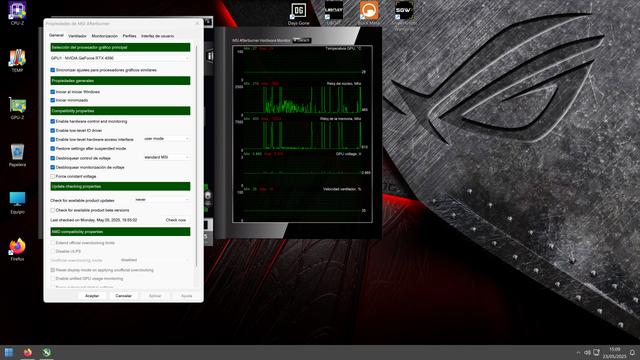This screenshot has width=640, height=360.
Task: Click the Compatibility properties header
Action: 120,111
